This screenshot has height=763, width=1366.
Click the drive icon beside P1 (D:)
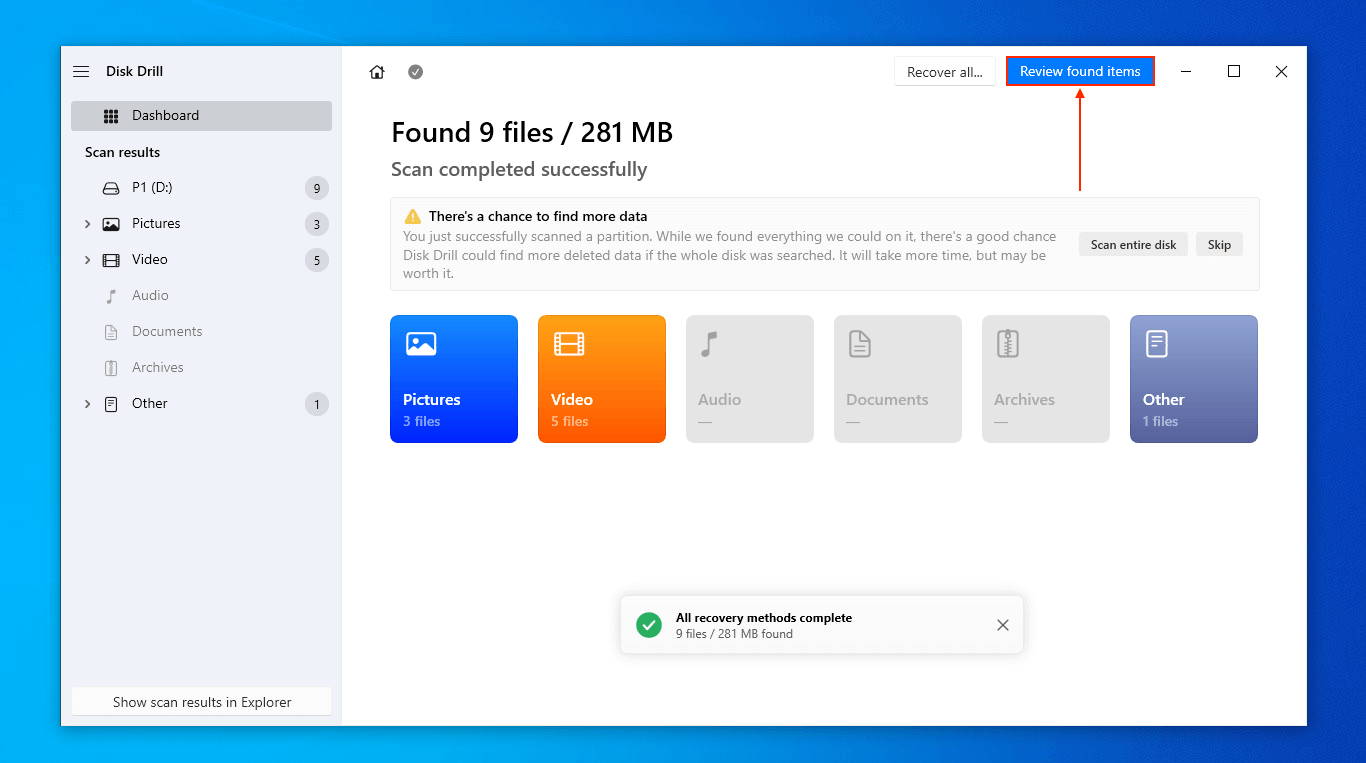111,188
